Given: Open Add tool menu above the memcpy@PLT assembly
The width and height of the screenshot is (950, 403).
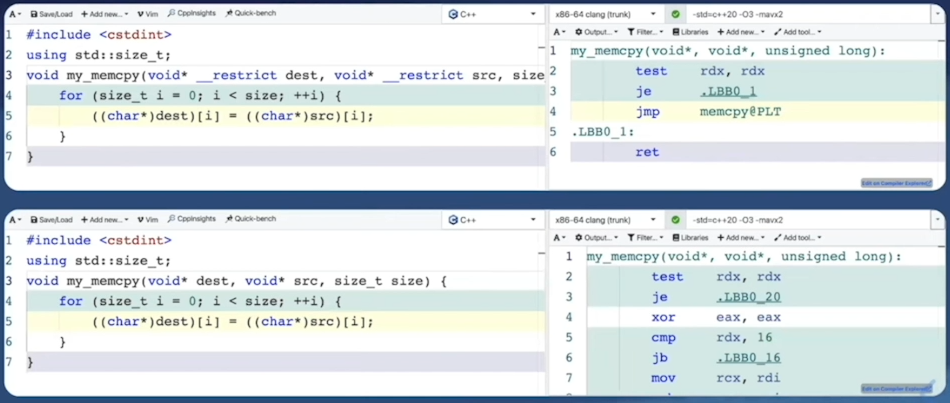Looking at the screenshot, I should point(797,32).
